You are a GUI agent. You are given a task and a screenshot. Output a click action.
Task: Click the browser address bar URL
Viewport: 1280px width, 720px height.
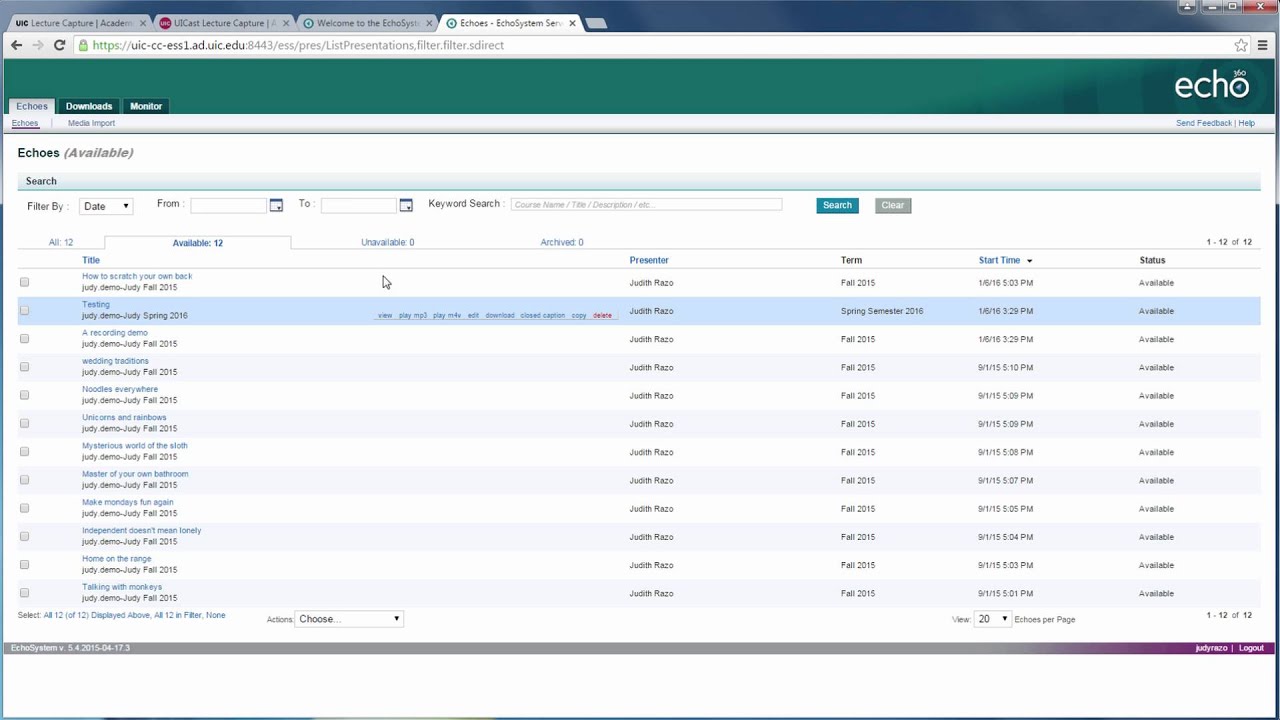click(x=298, y=45)
